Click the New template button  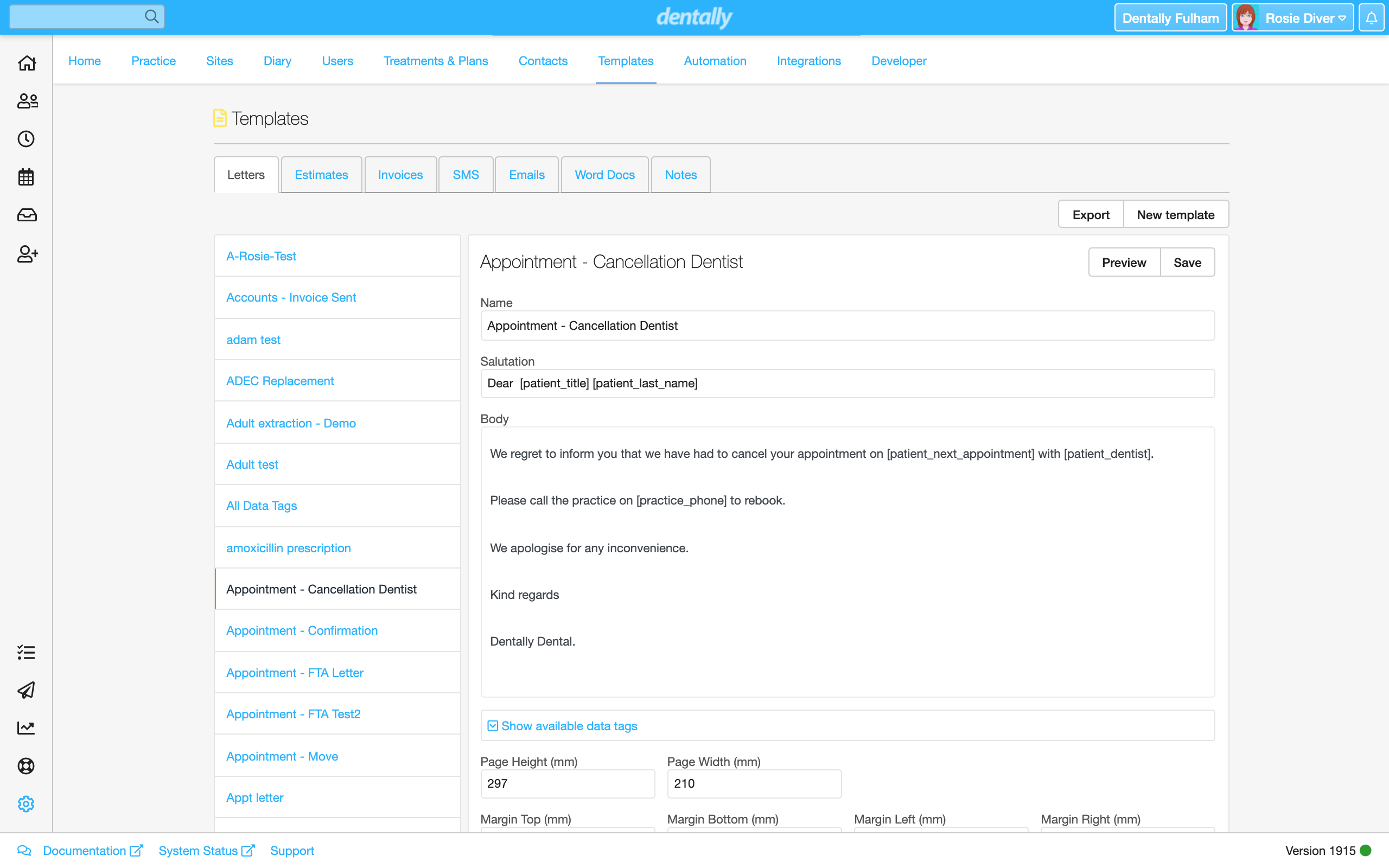[x=1175, y=215]
